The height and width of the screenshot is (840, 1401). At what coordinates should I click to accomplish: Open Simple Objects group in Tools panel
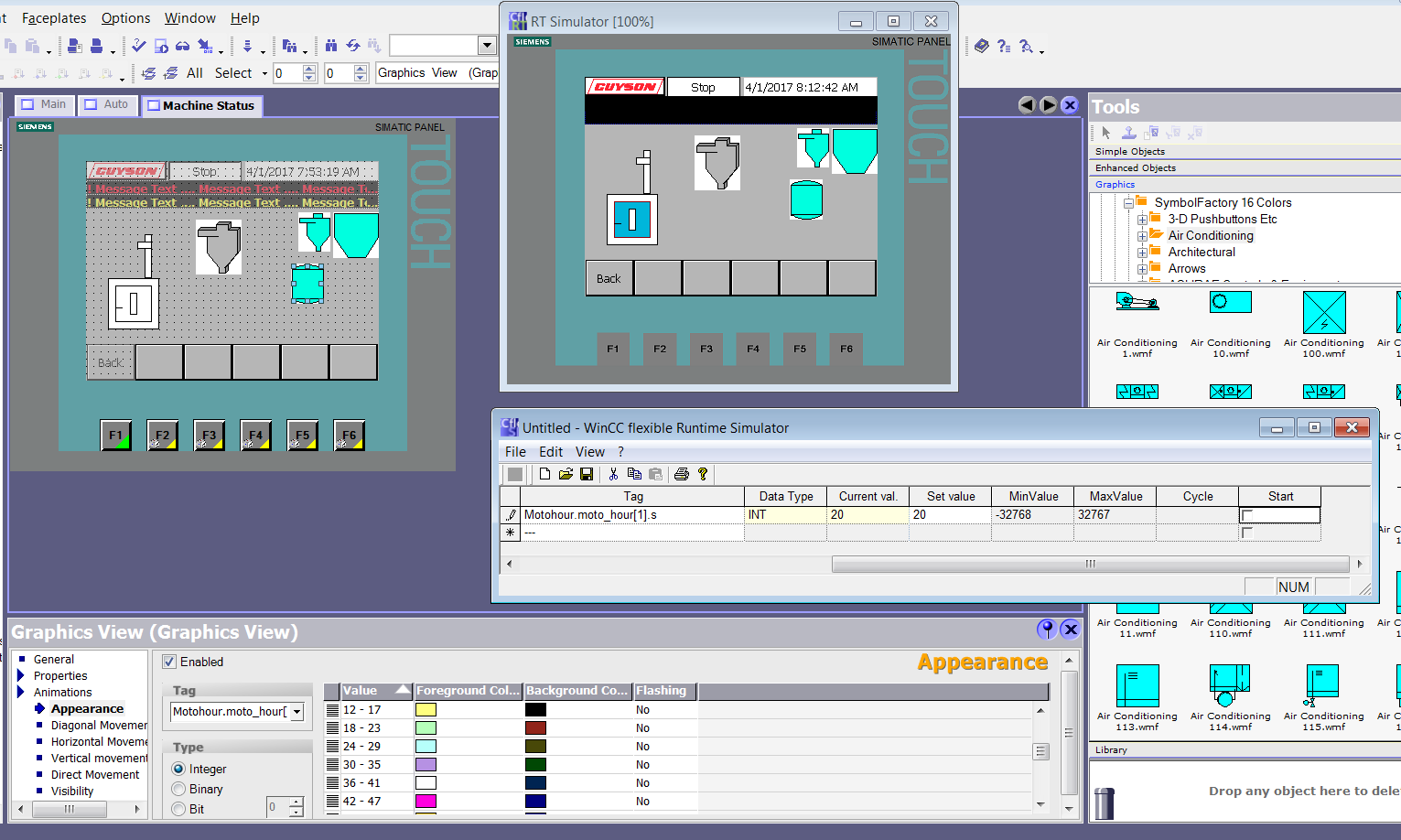(x=1130, y=152)
